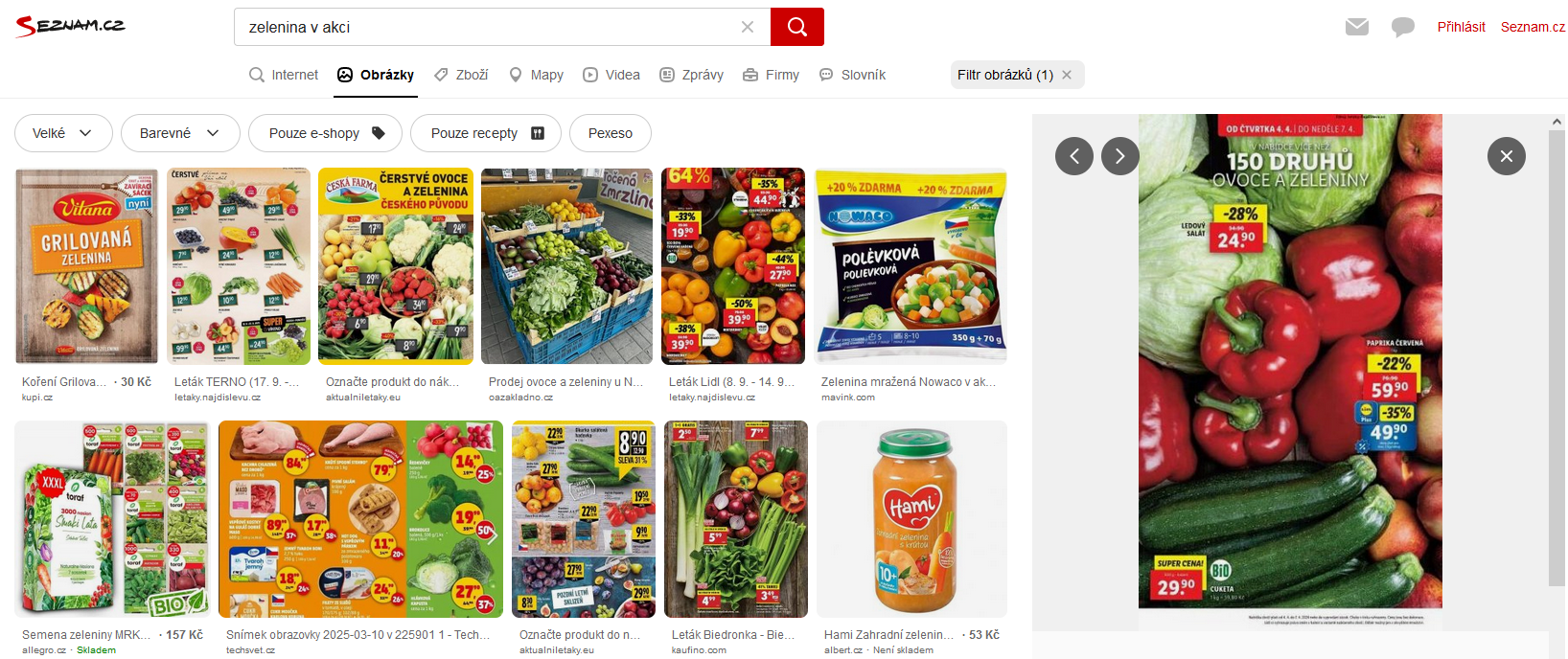The image size is (1568, 659).
Task: Close the image preview panel
Action: (1507, 156)
